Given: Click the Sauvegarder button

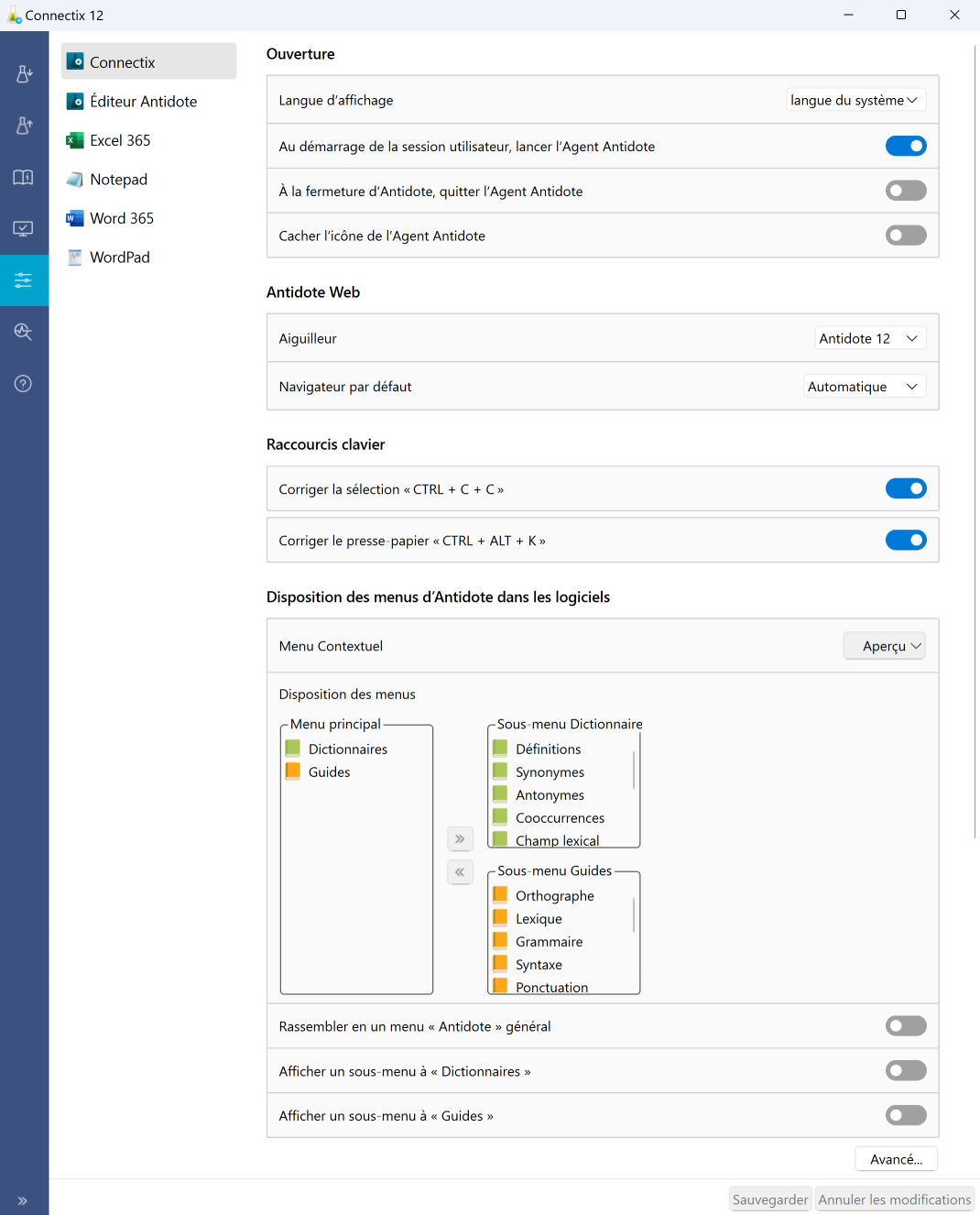Looking at the screenshot, I should (769, 1199).
